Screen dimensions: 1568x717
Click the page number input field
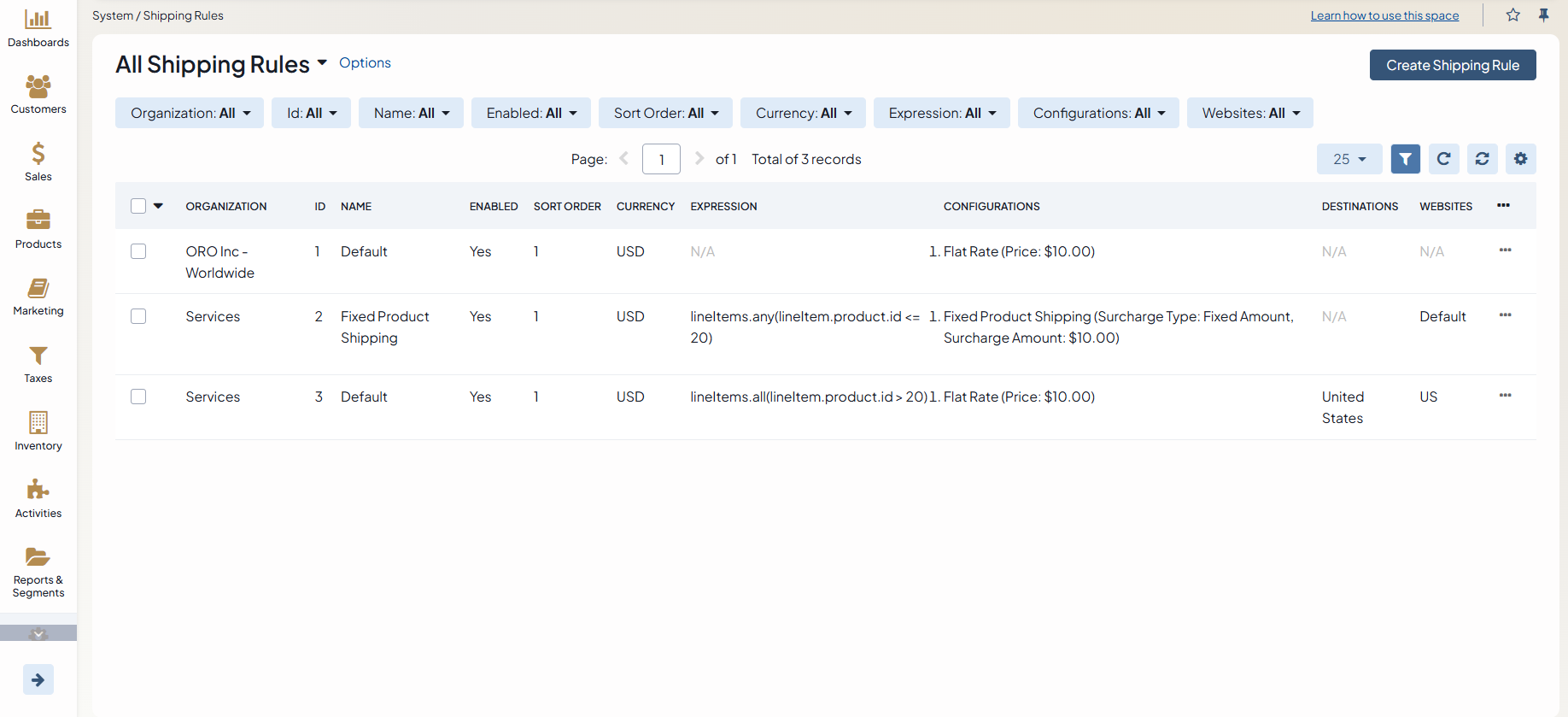pyautogui.click(x=661, y=159)
